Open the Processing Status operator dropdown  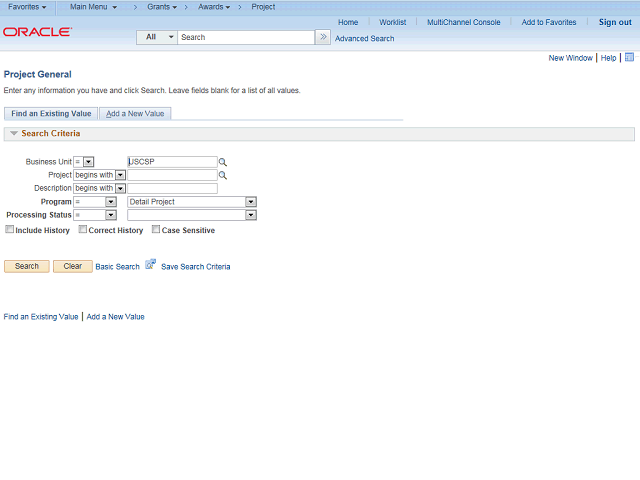point(95,215)
